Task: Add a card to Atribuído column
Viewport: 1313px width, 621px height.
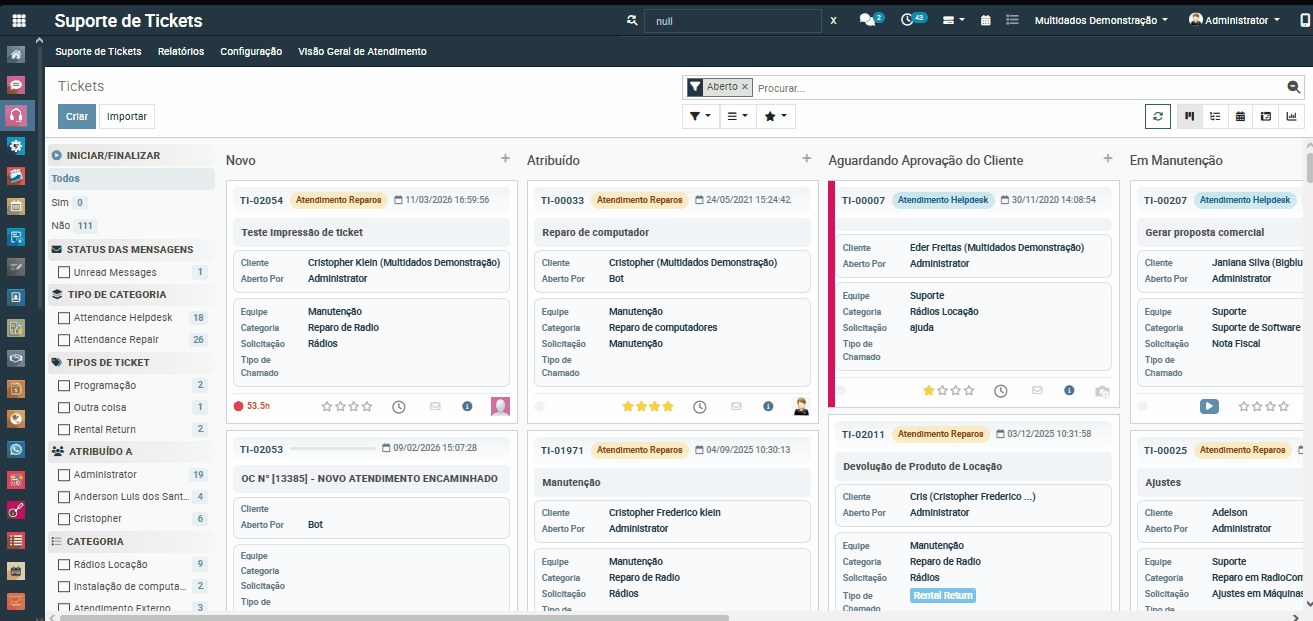Action: [x=806, y=159]
